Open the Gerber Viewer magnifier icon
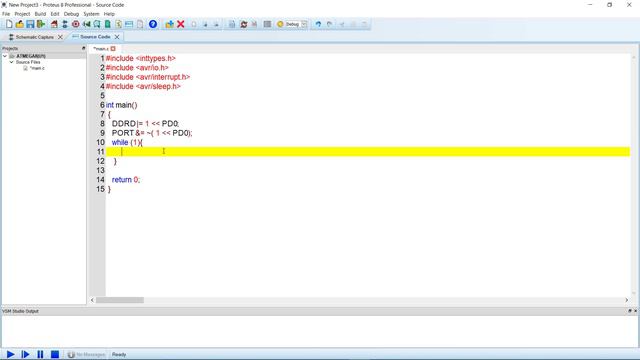Image resolution: width=640 pixels, height=360 pixels. 97,24
